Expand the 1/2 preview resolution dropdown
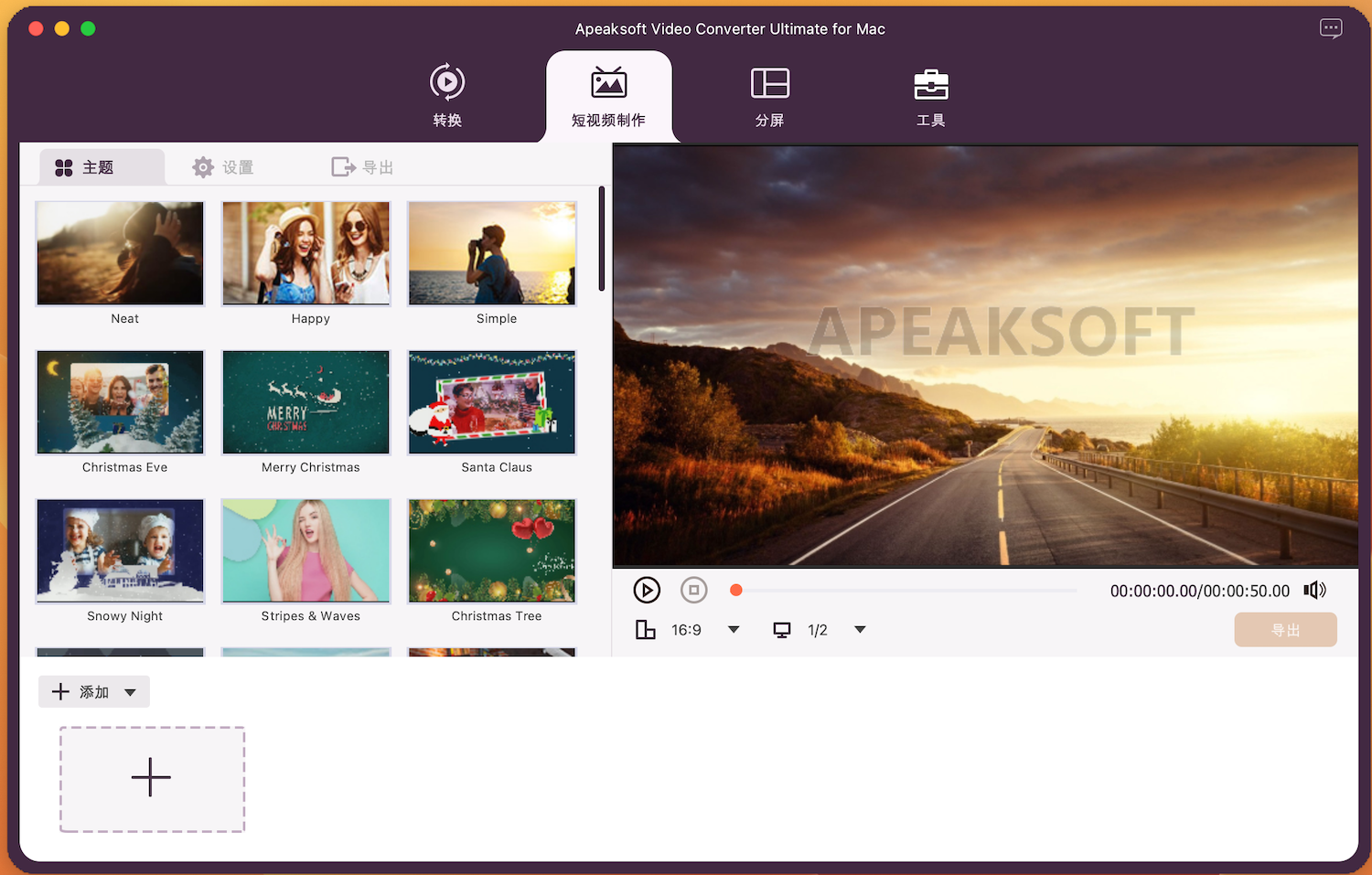Viewport: 1372px width, 875px height. 860,630
